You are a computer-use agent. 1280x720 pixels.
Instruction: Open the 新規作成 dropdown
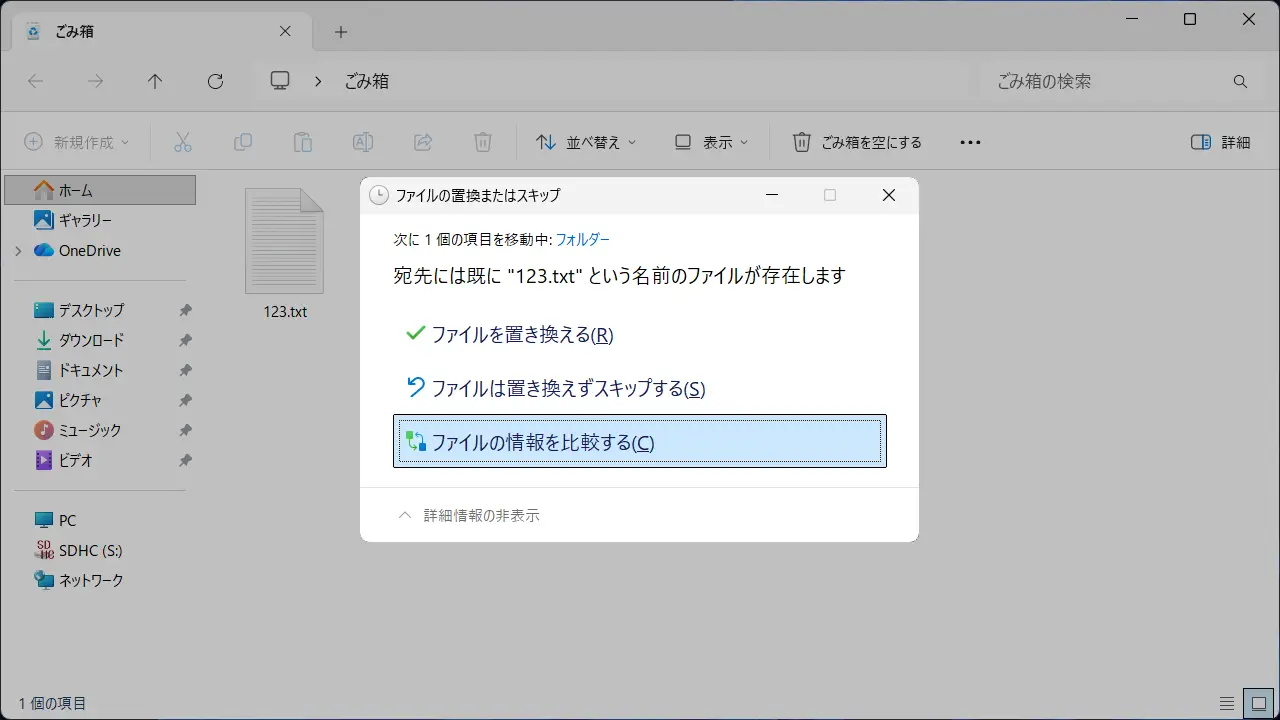click(x=78, y=142)
